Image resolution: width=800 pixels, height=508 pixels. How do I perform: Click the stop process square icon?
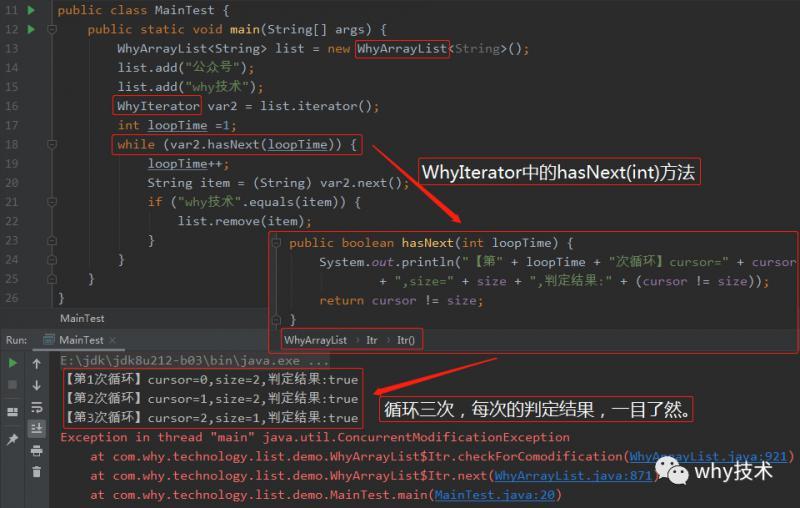click(13, 385)
